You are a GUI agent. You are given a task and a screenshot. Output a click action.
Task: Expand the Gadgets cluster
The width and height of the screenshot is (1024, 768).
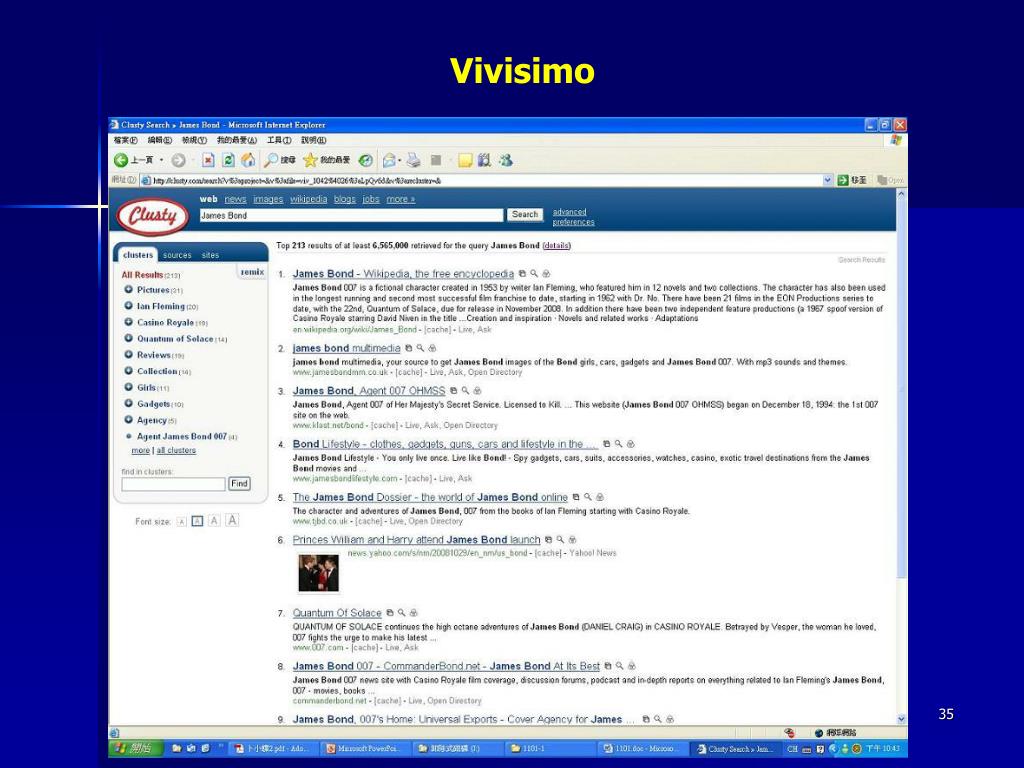coord(129,404)
